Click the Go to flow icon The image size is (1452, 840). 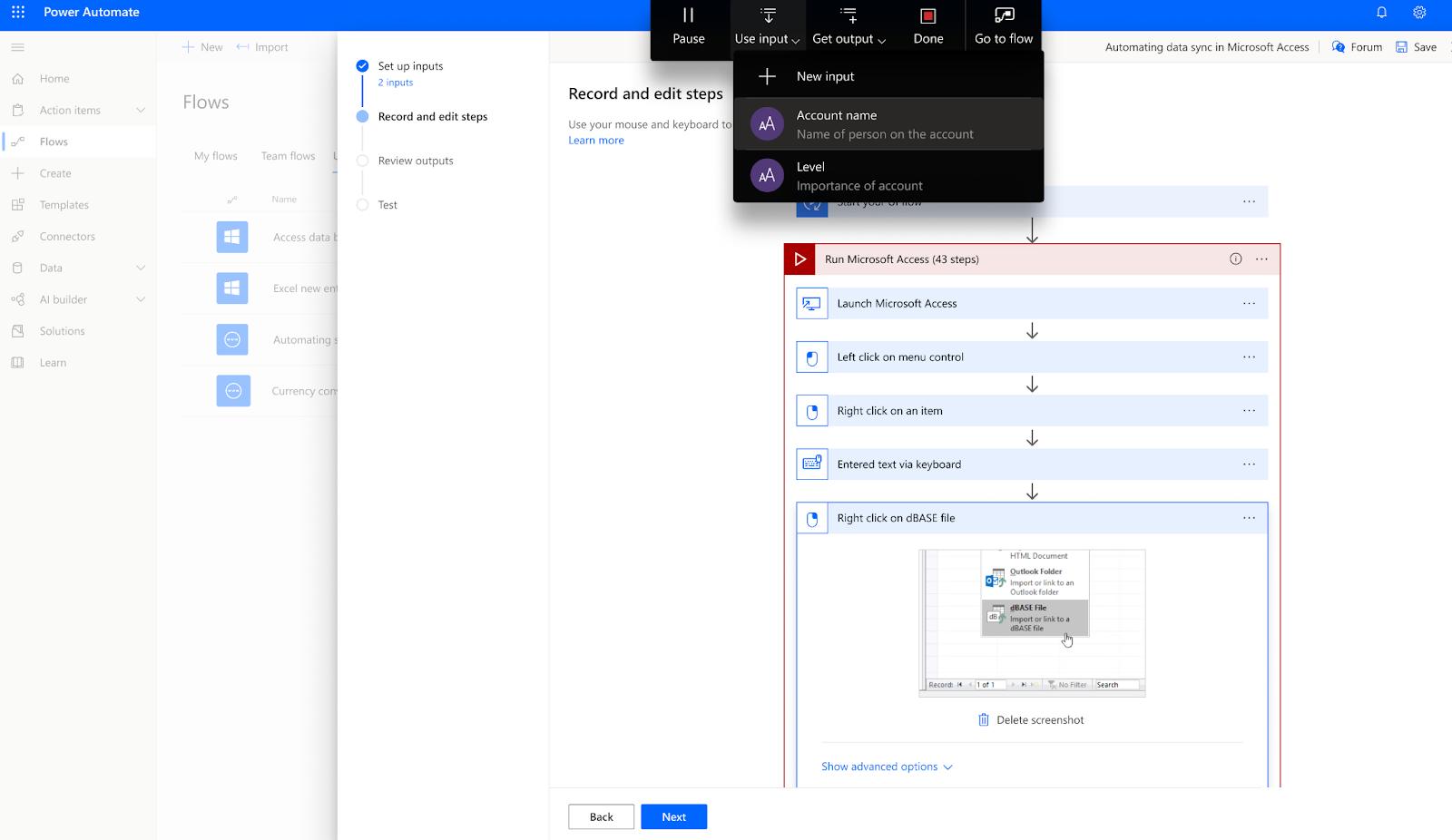(x=1004, y=16)
